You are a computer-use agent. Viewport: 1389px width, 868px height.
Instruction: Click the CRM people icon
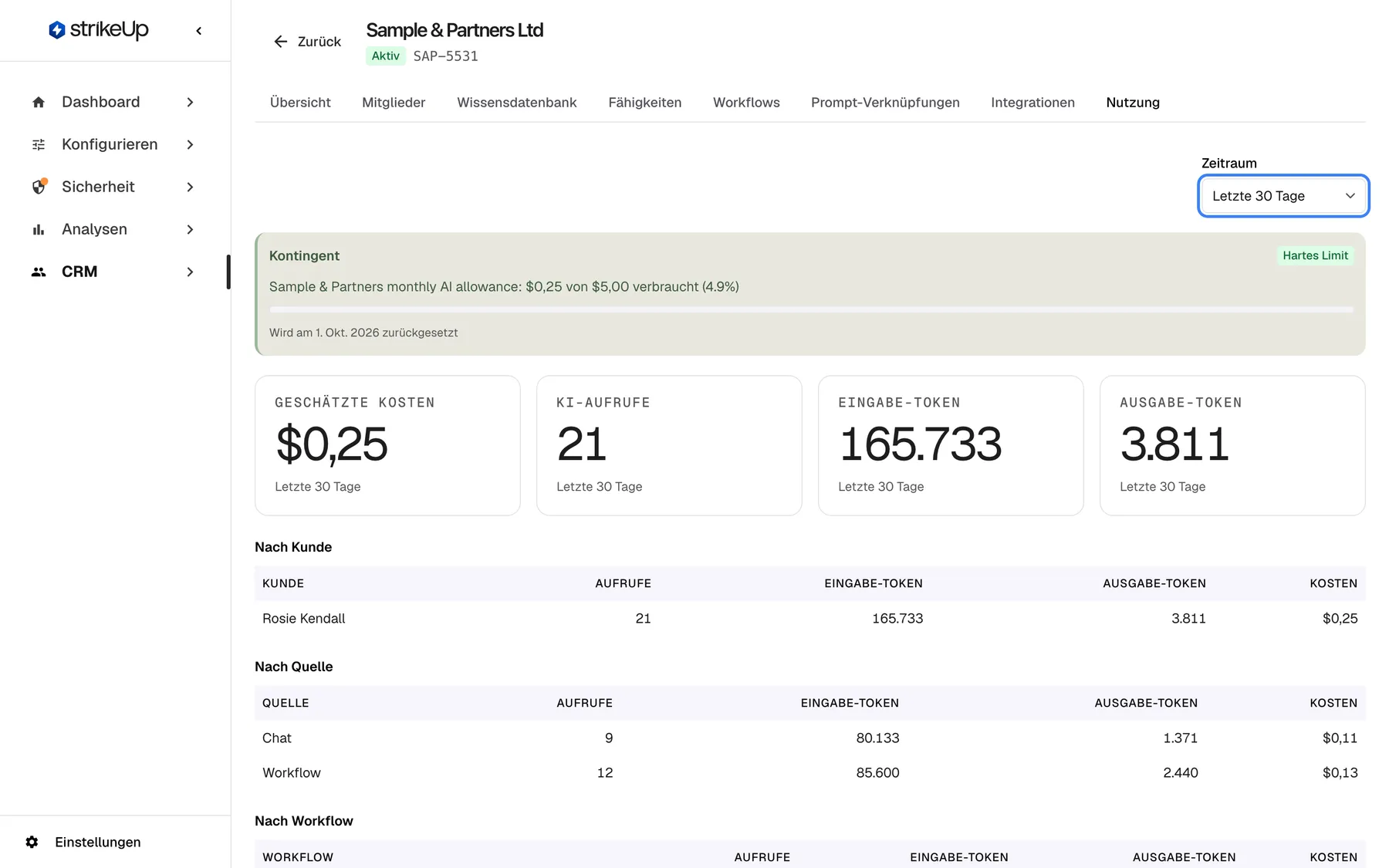(x=39, y=272)
